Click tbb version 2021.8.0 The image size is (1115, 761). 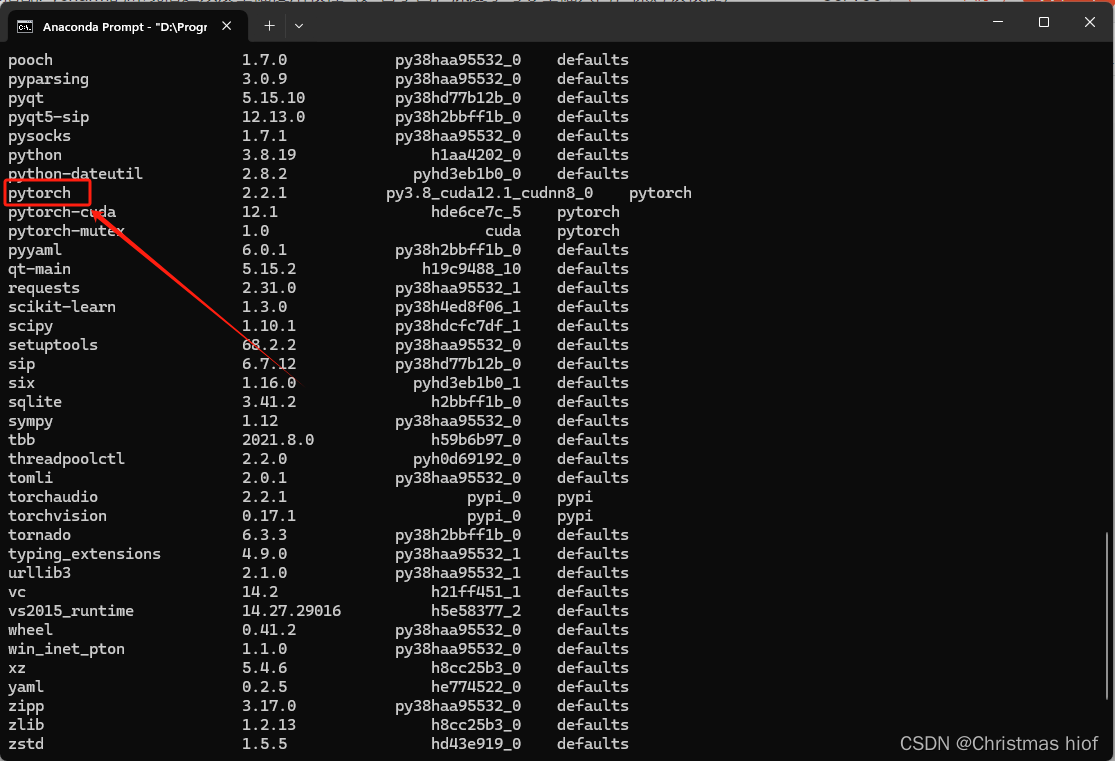pyautogui.click(x=278, y=440)
